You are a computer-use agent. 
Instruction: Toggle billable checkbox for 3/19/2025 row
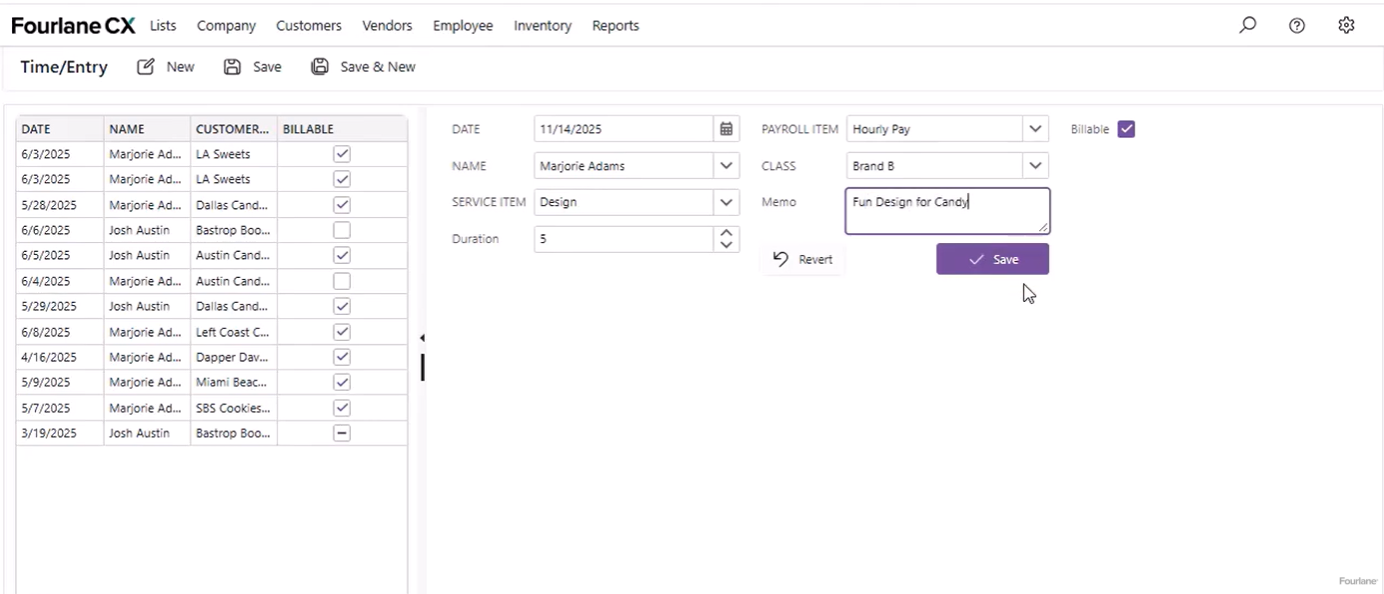pyautogui.click(x=342, y=433)
